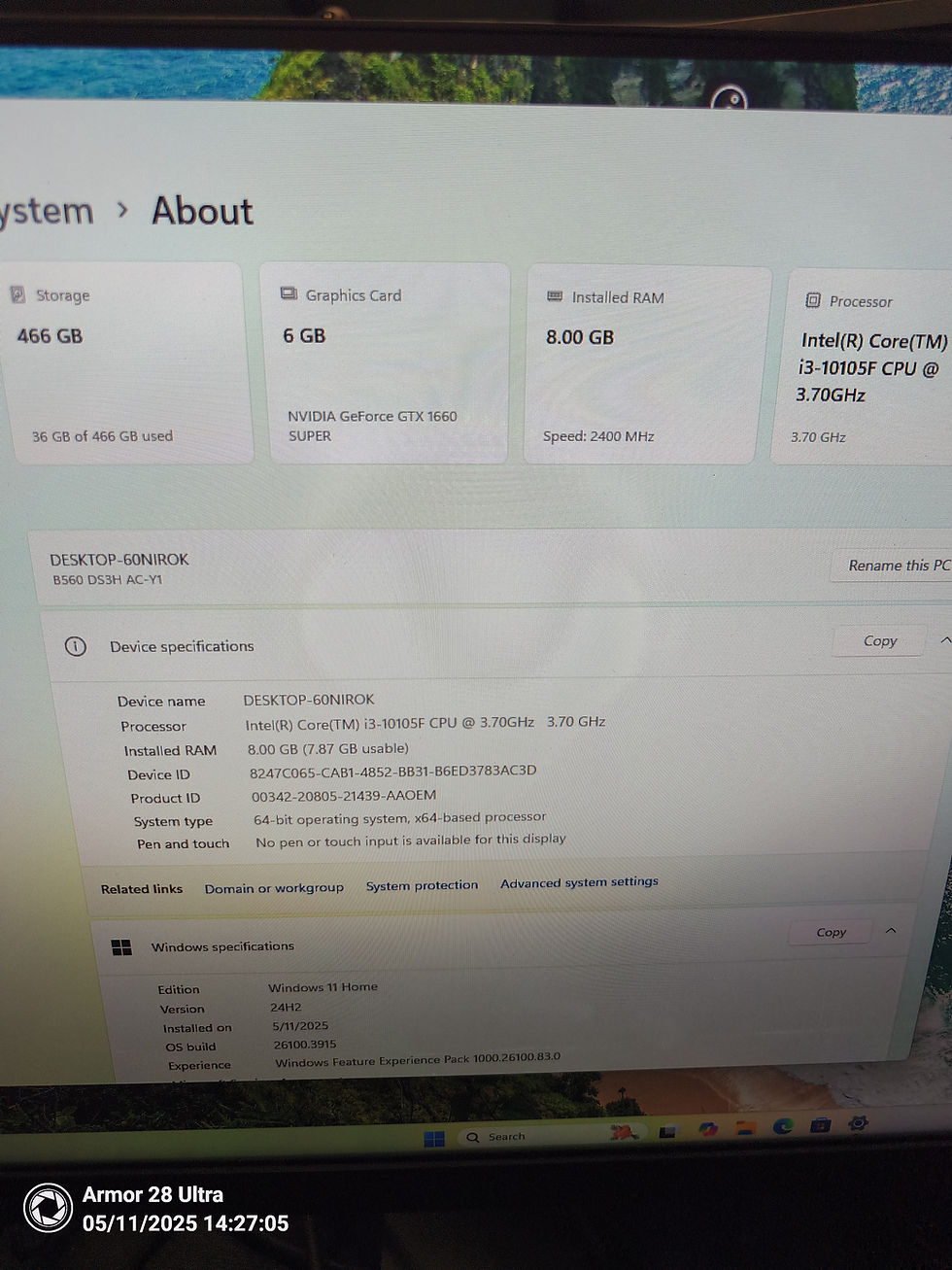Go back to System breadcrumb
Screen dimensions: 952x1270
(x=47, y=211)
